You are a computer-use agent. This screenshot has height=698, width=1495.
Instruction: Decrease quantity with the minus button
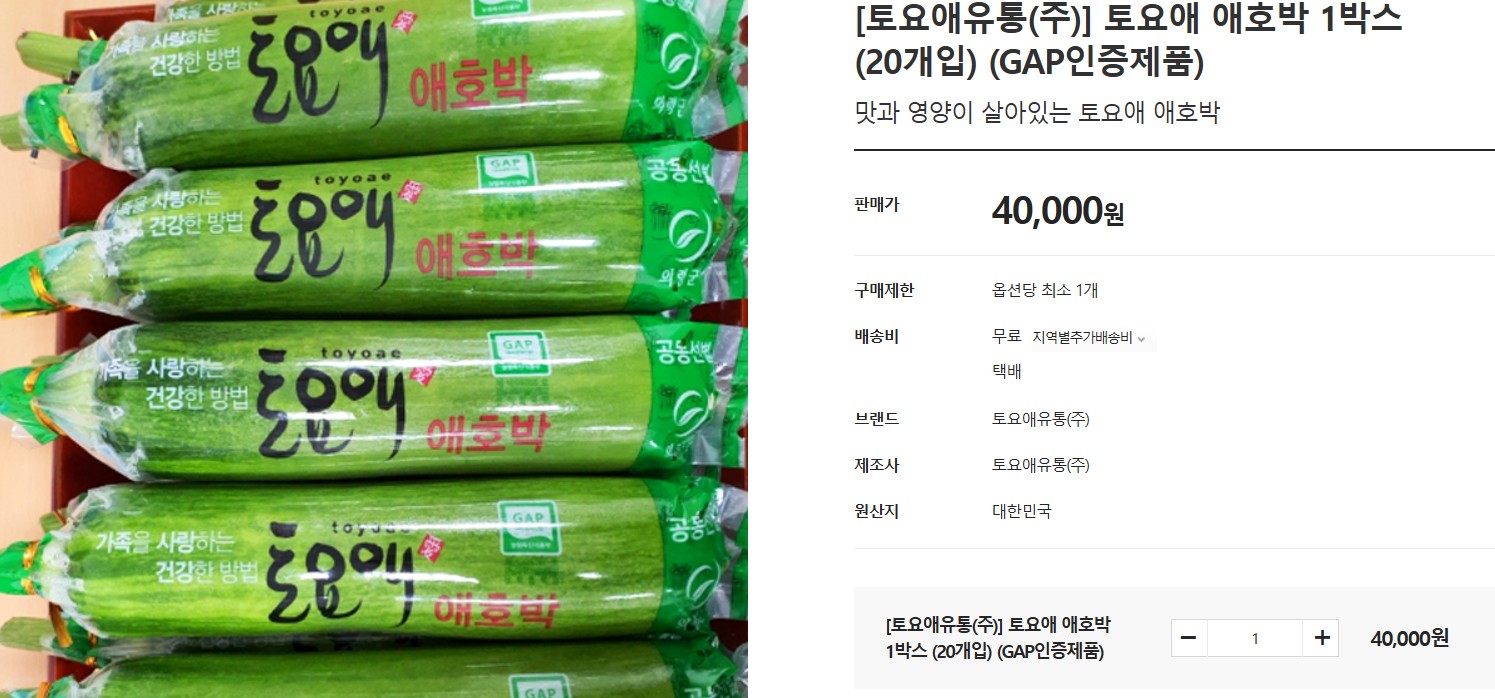[x=1189, y=638]
